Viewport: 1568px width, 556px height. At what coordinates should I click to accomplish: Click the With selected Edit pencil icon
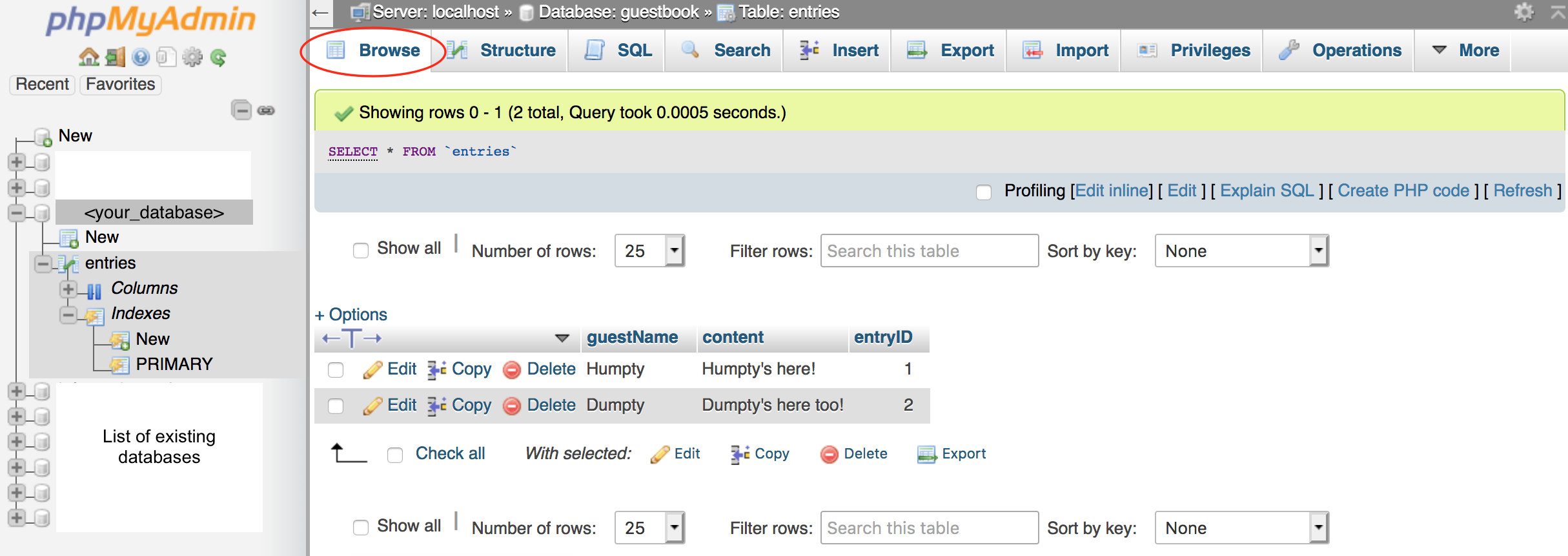pos(660,455)
